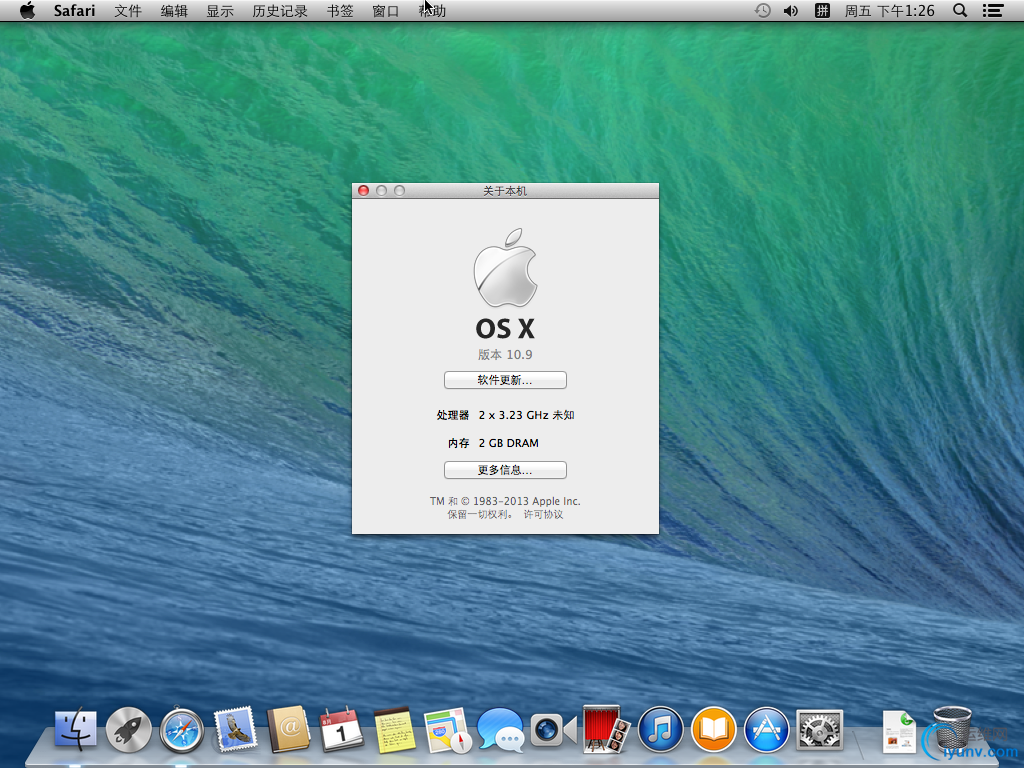
Task: Open Photo Booth from the Dock
Action: coord(606,729)
